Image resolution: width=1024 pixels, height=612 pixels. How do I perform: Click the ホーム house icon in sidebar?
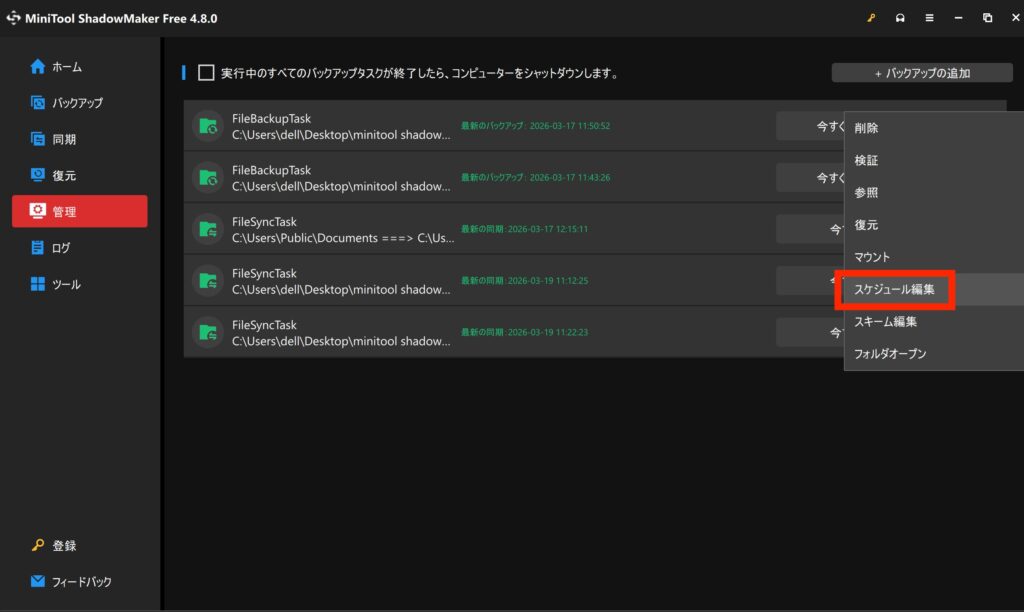click(x=38, y=67)
